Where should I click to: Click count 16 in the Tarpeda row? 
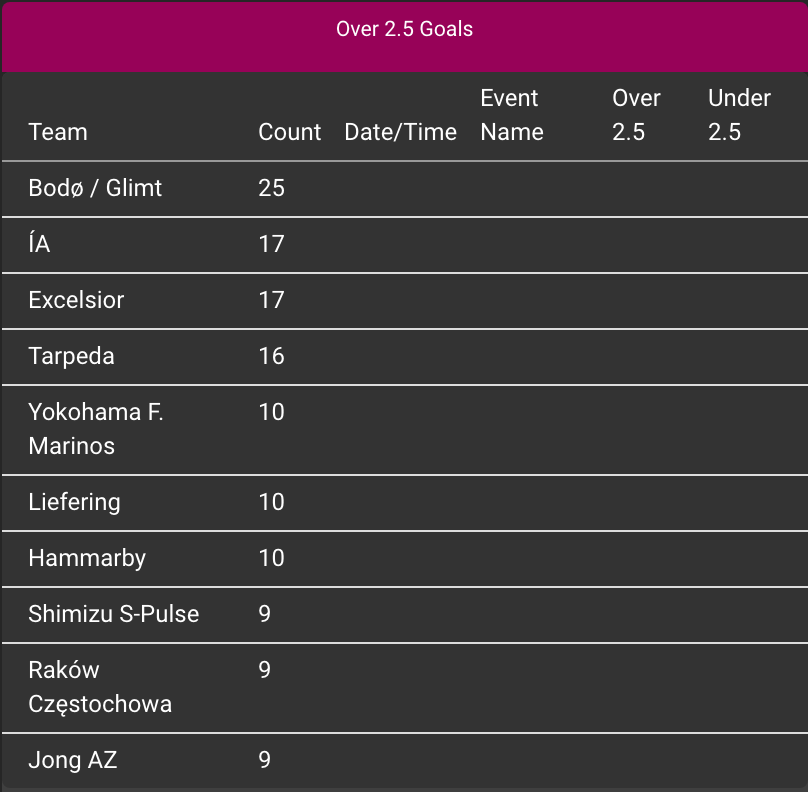click(x=272, y=356)
